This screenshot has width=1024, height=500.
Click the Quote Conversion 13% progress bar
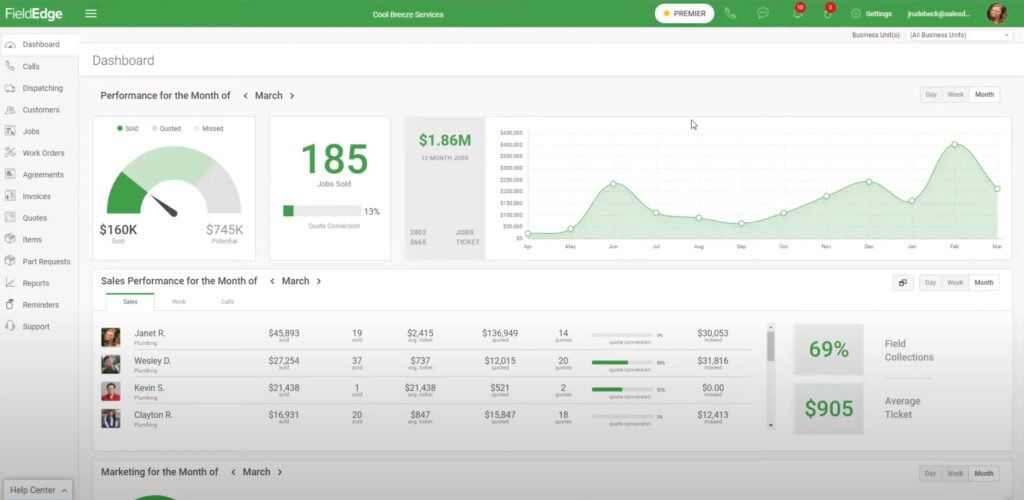(322, 211)
